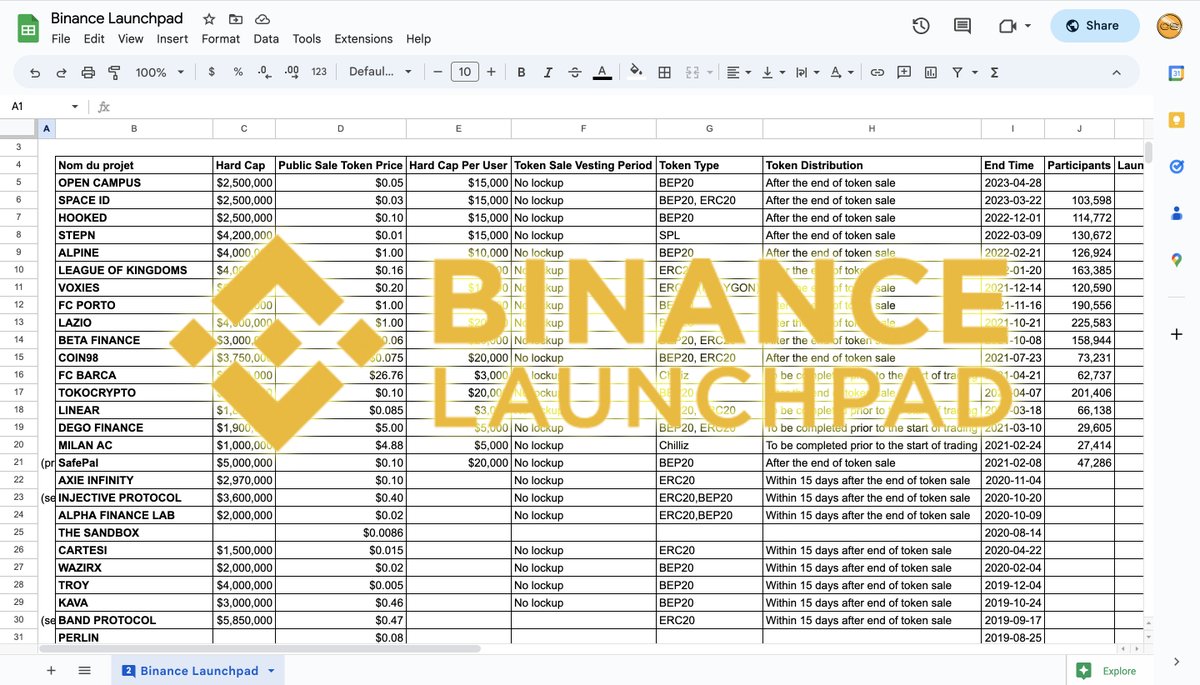
Task: Open the Data menu
Action: point(266,39)
